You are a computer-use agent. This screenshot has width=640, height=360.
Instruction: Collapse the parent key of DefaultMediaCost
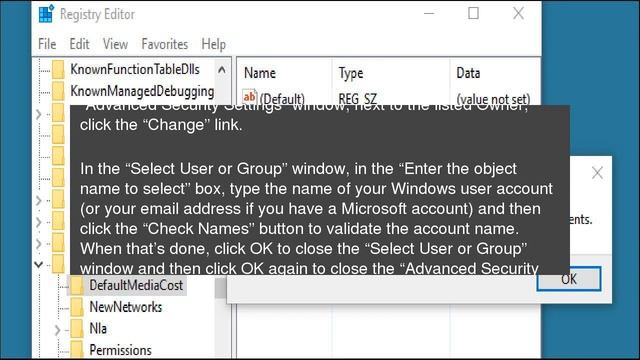[x=39, y=264]
